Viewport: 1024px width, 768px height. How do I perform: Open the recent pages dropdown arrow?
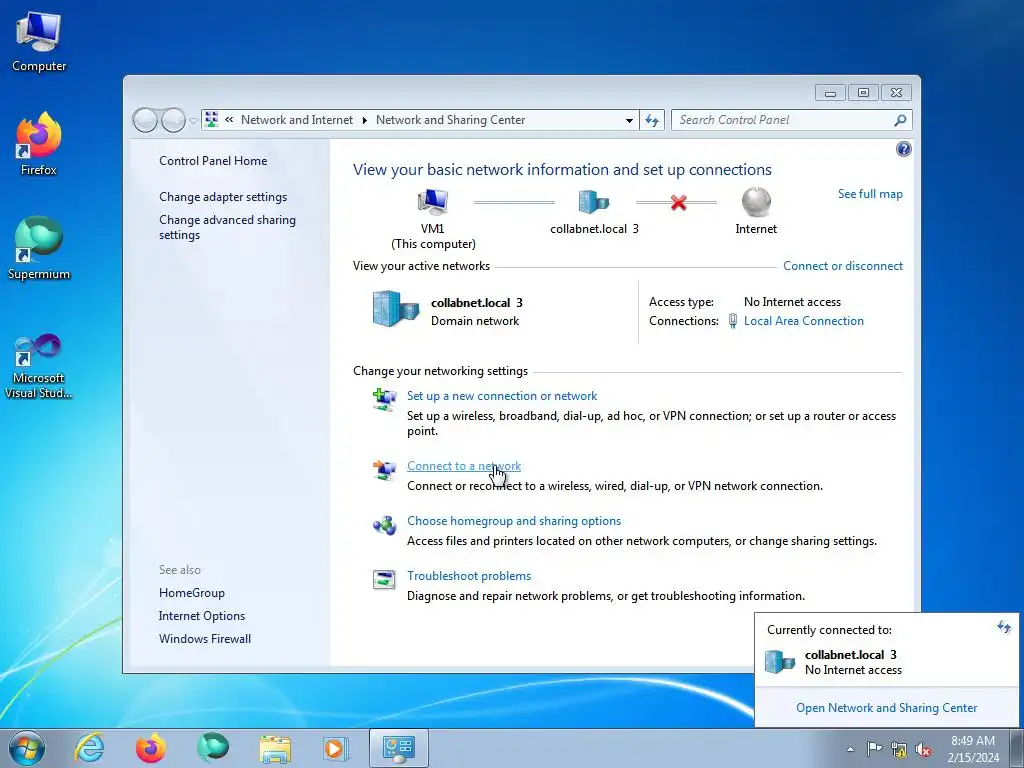pyautogui.click(x=193, y=121)
